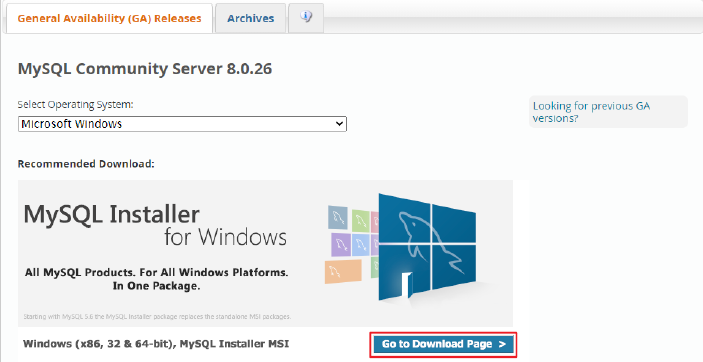The image size is (703, 362).
Task: Click the gray-blue dolphin tile in banner
Action: click(337, 218)
